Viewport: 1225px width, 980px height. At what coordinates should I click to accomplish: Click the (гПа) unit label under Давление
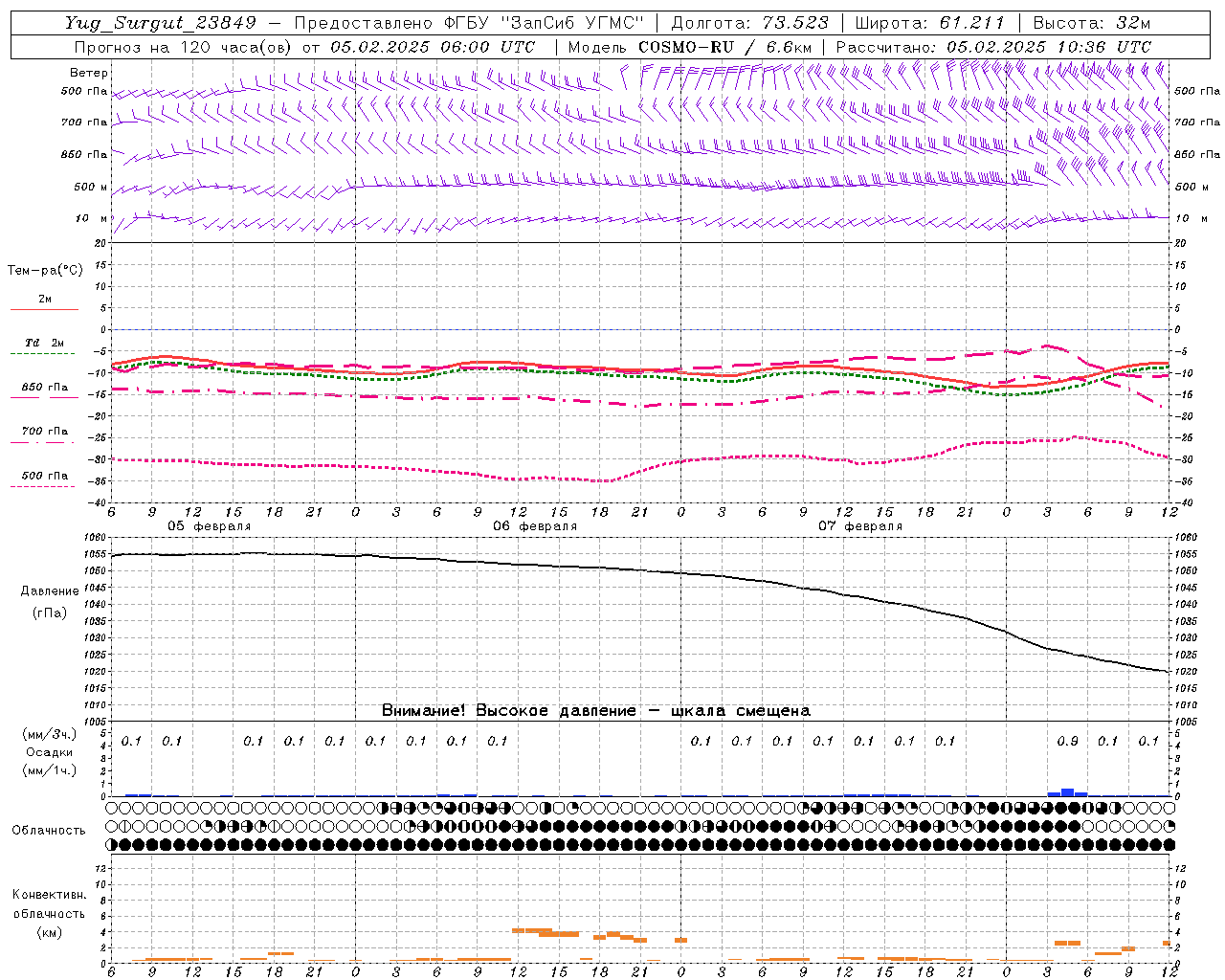click(x=50, y=612)
